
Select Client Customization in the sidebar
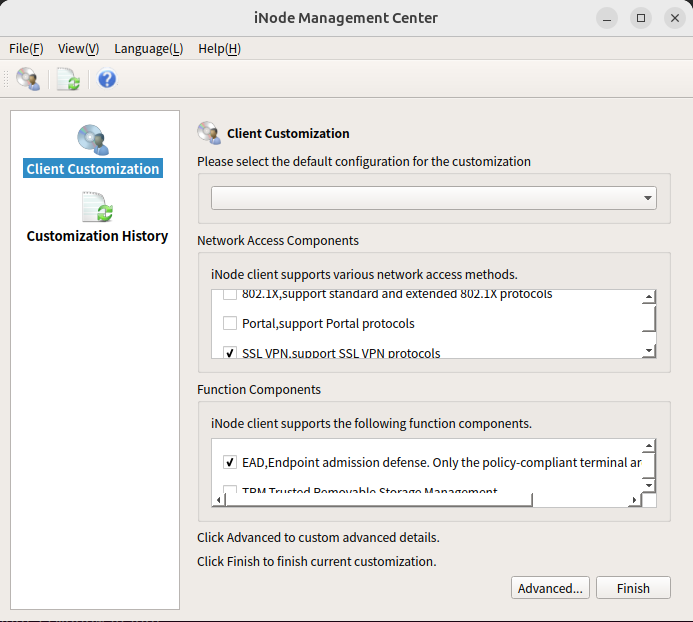[93, 169]
